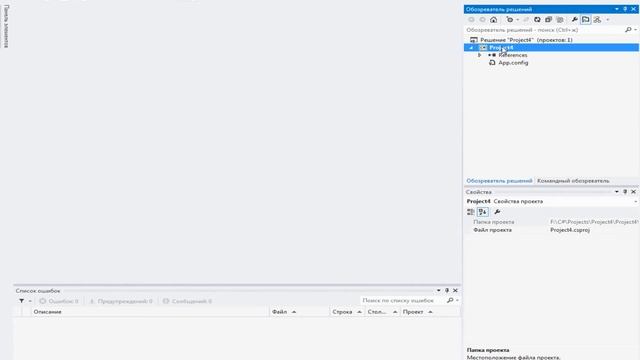Screen dimensions: 640x360
Task: Close the Solution Explorer panel
Action: (633, 9)
